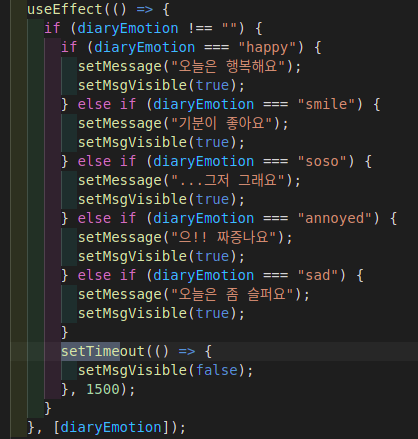Click the arrow => on the setTimeout line
The image size is (418, 439).
coord(187,351)
